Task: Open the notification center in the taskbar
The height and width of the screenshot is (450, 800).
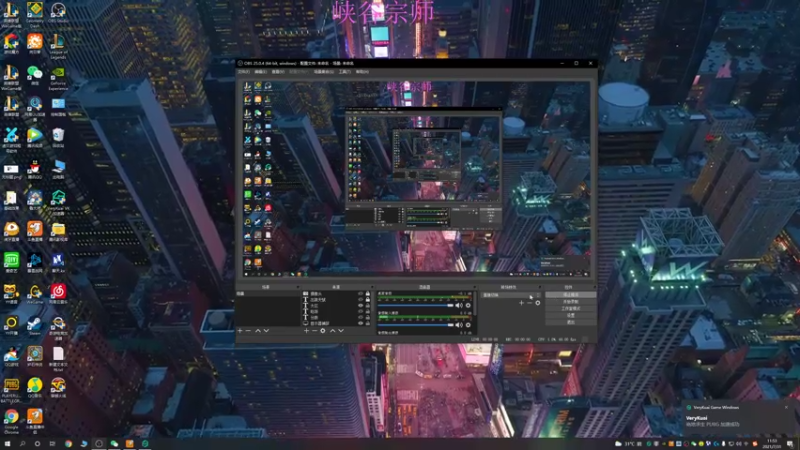Action: pyautogui.click(x=790, y=444)
